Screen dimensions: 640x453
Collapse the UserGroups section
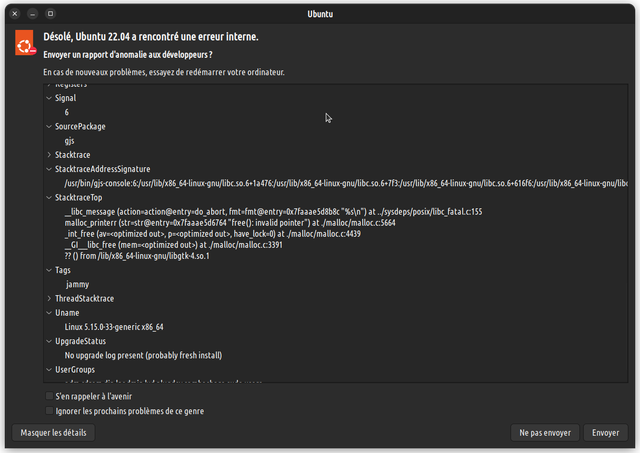tap(49, 370)
